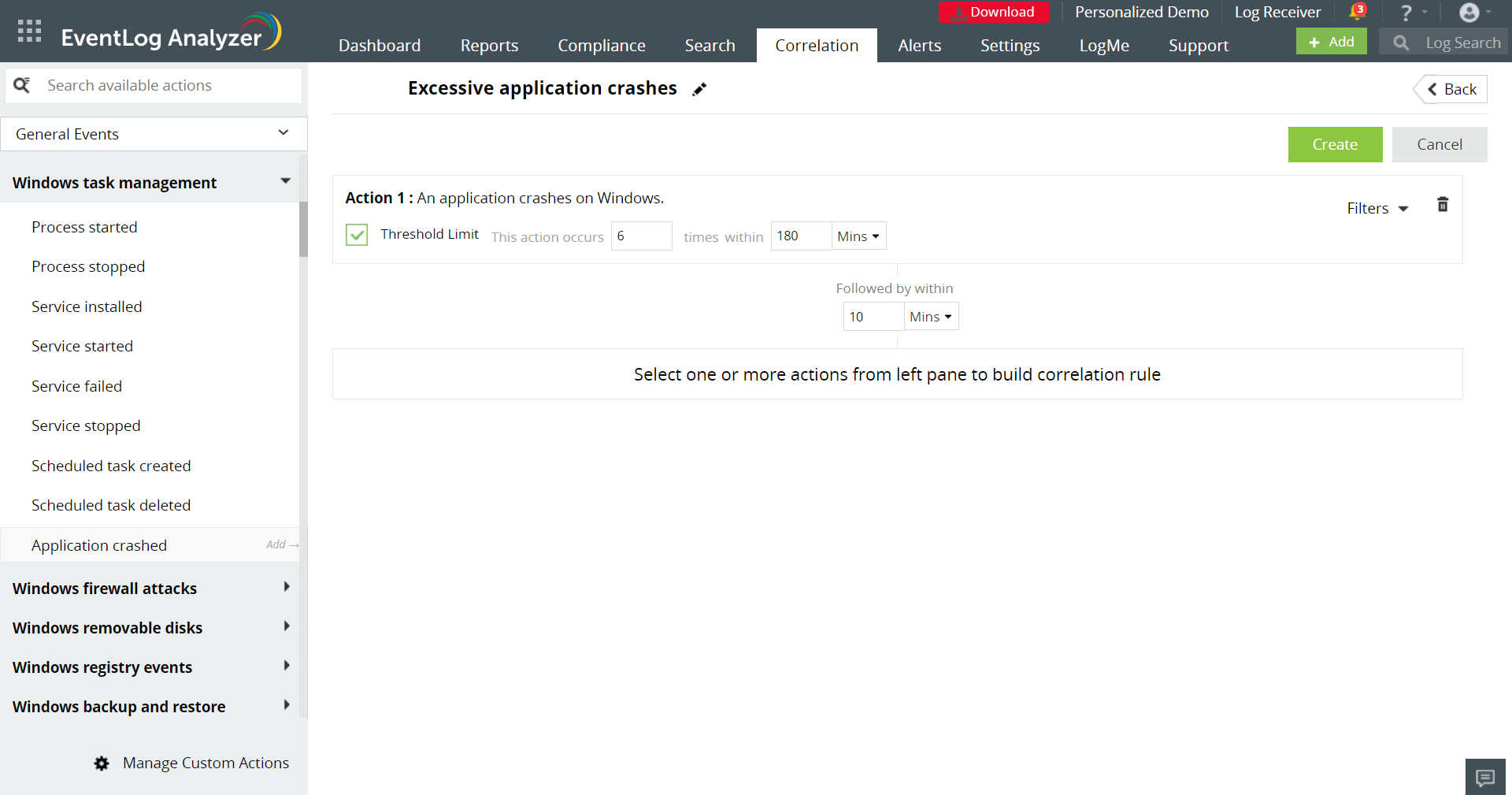
Task: Open the Settings tab
Action: tap(1010, 46)
